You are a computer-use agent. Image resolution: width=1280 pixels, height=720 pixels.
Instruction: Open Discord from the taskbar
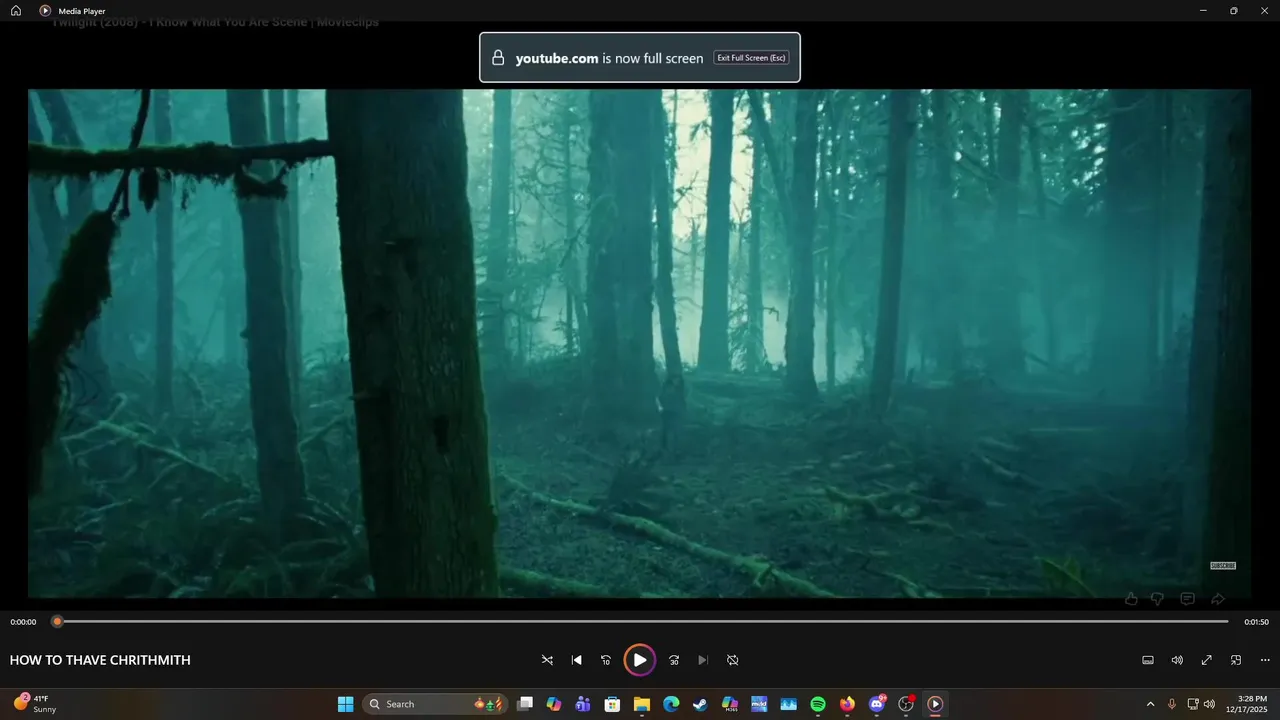(x=877, y=704)
